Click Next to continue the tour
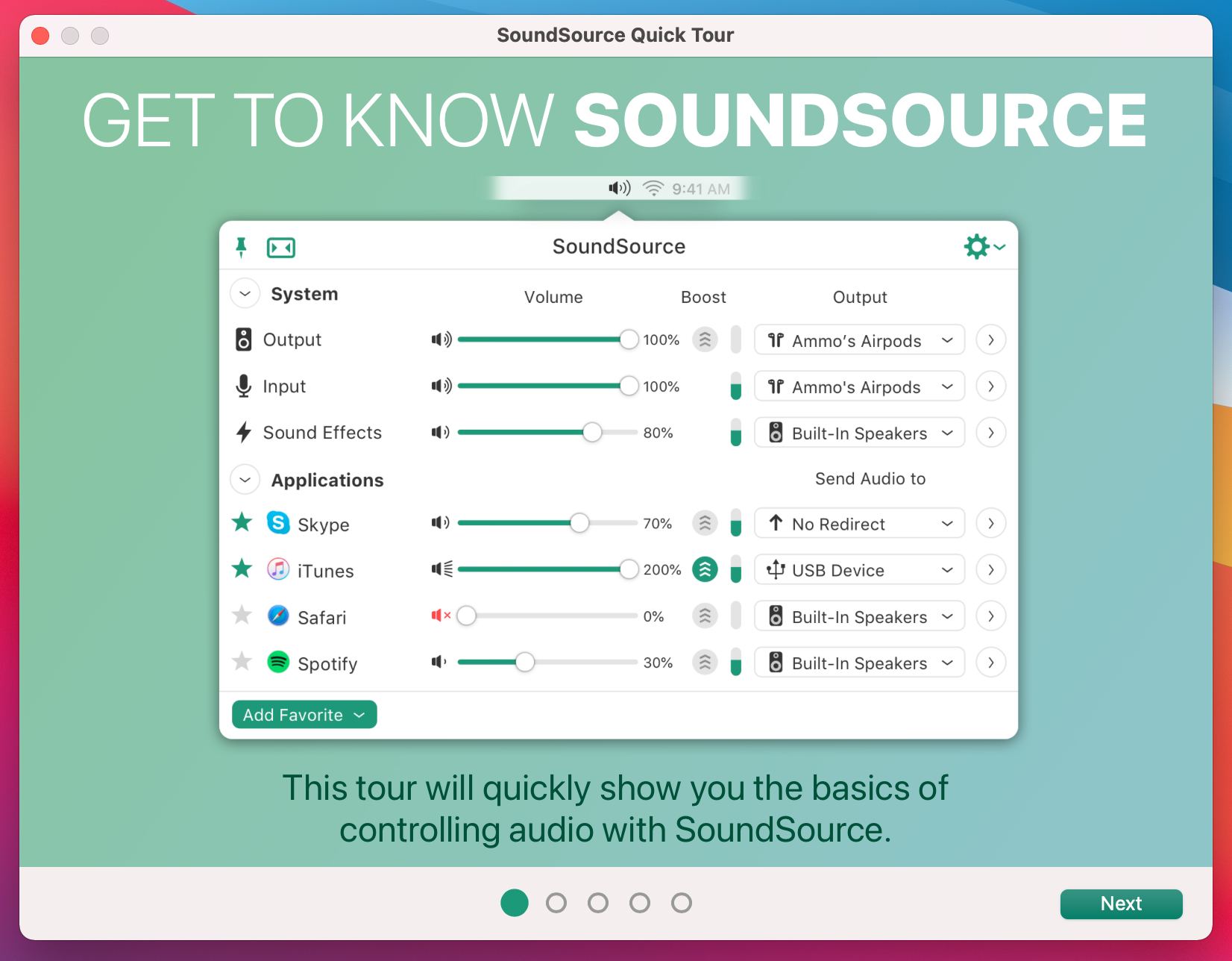 click(1121, 904)
